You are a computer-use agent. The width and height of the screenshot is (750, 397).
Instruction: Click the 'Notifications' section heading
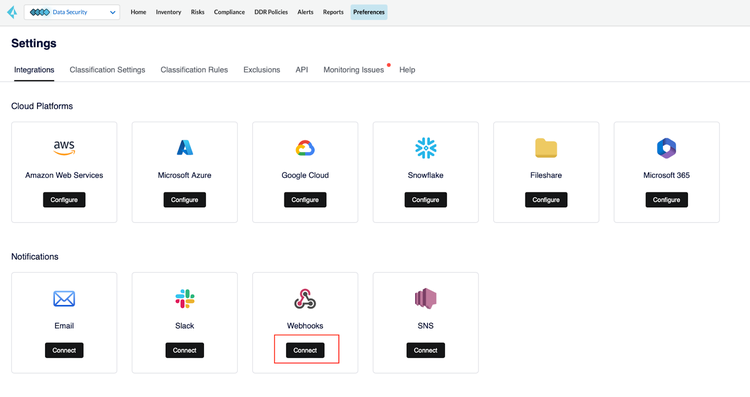click(35, 257)
